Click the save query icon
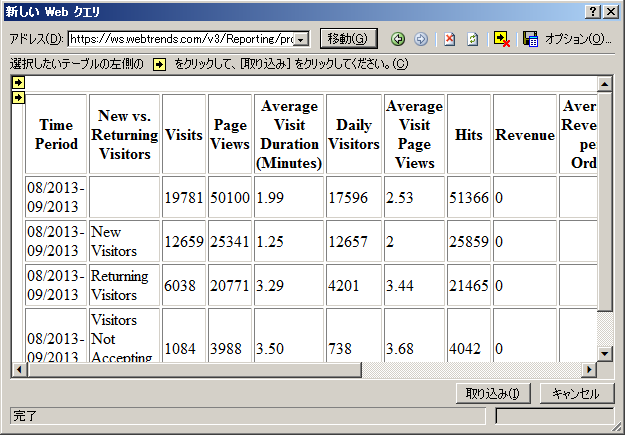Image resolution: width=625 pixels, height=435 pixels. [531, 39]
